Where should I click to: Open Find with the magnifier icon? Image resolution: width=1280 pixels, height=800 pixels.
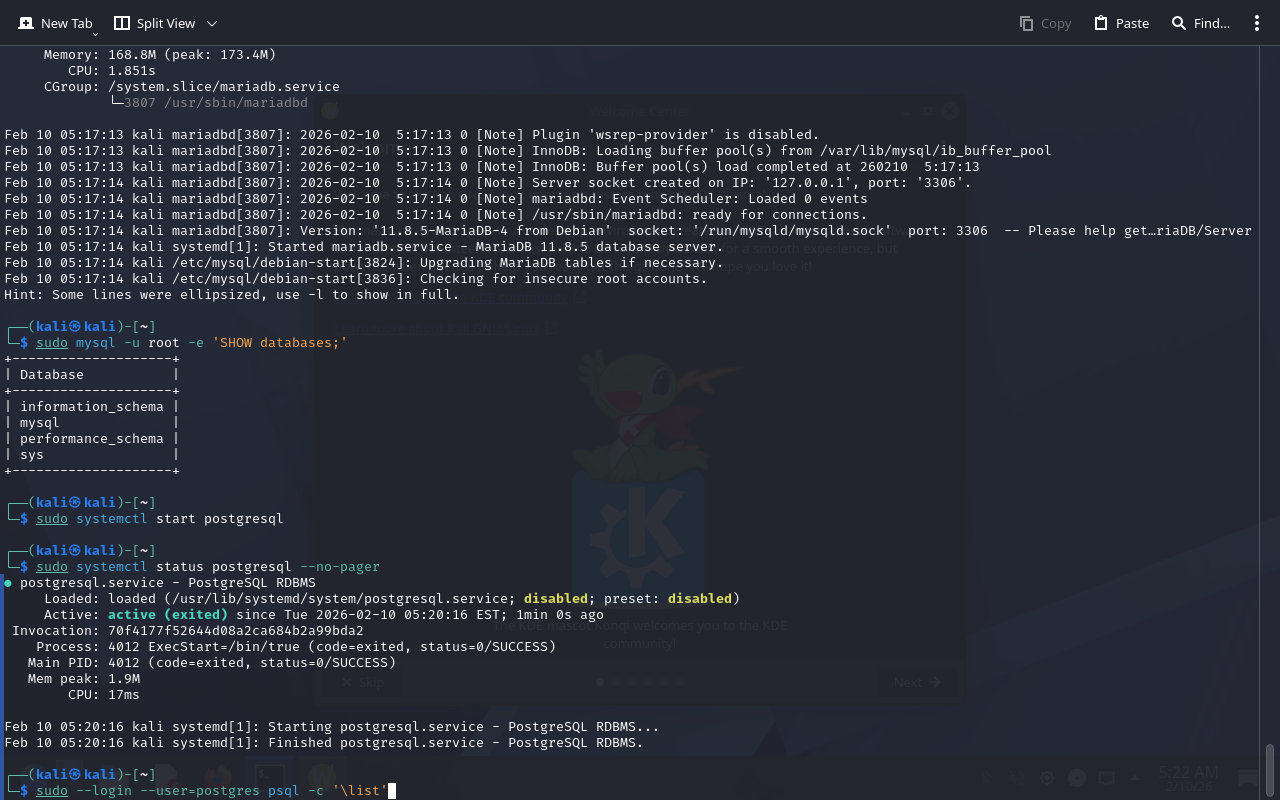tap(1179, 23)
